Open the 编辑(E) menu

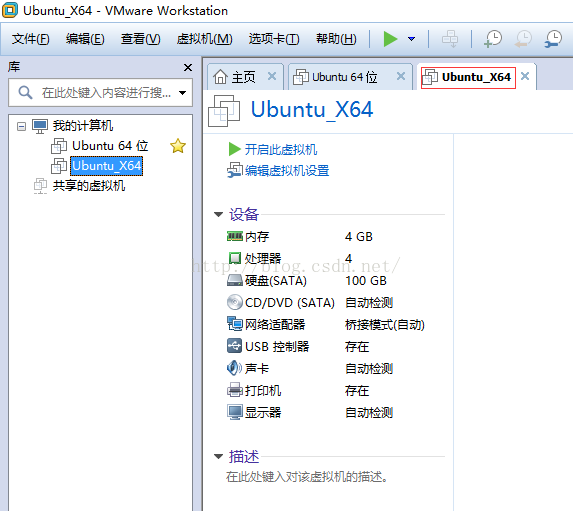click(85, 39)
